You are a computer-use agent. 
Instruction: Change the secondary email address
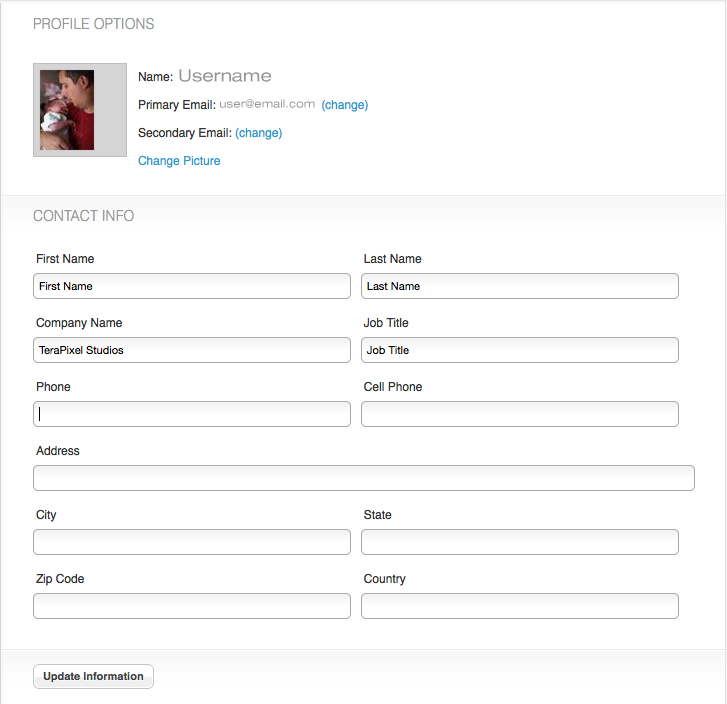[258, 133]
